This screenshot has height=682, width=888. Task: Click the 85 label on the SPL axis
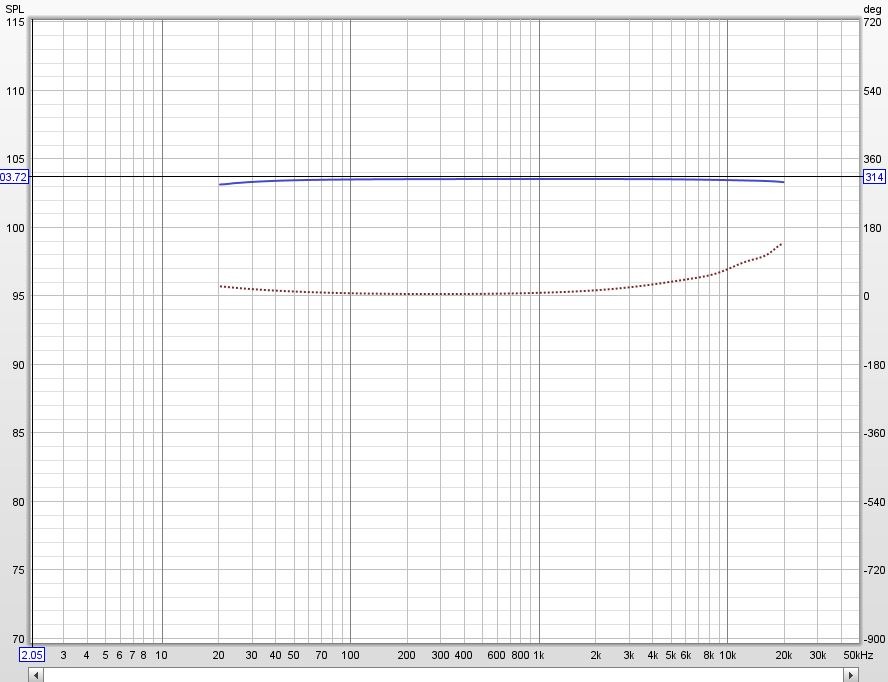pyautogui.click(x=18, y=433)
